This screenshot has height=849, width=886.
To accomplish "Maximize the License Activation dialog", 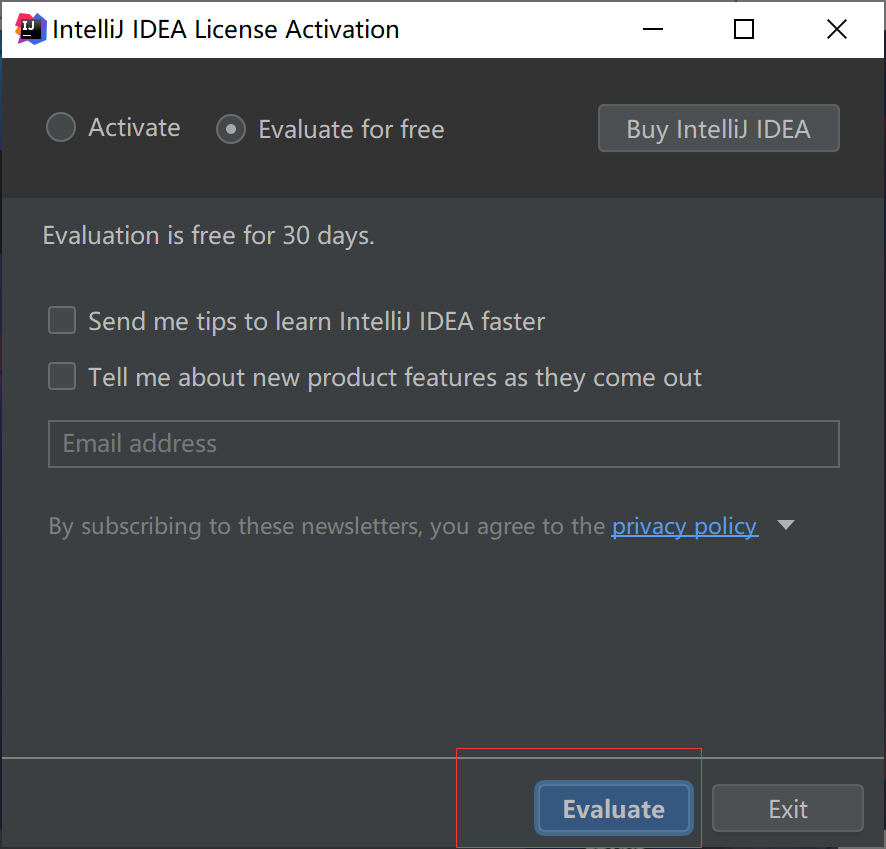I will [x=744, y=29].
